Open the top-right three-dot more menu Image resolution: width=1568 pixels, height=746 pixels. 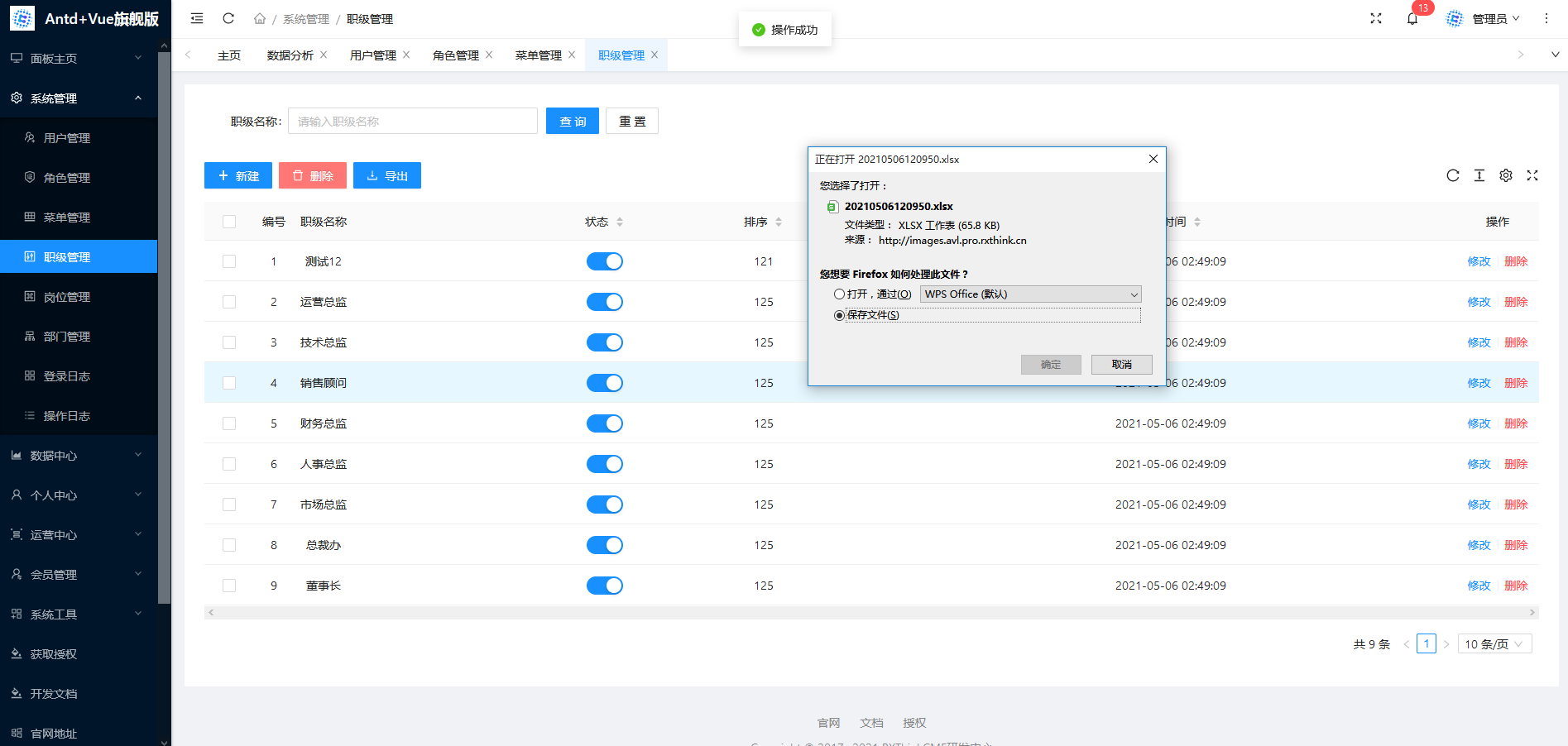tap(1546, 18)
